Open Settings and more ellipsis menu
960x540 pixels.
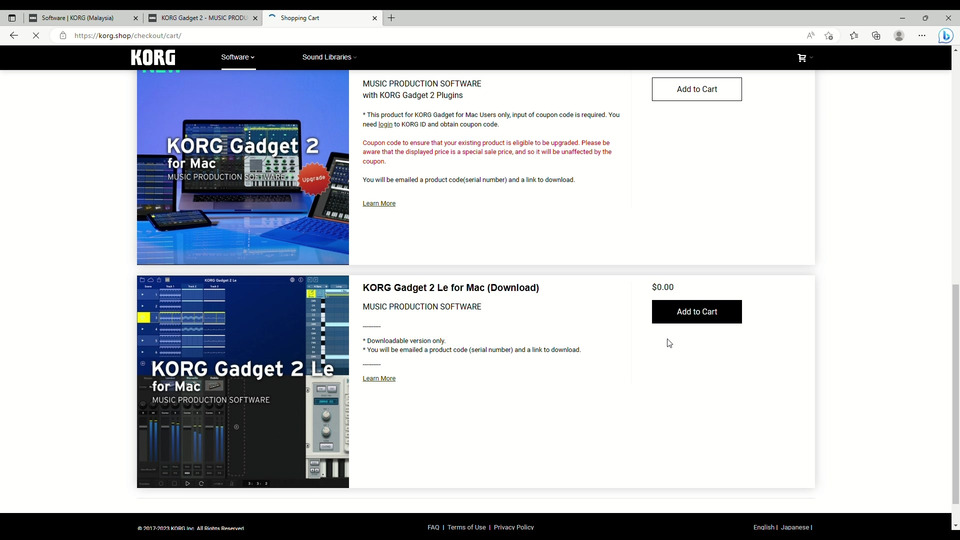click(921, 36)
